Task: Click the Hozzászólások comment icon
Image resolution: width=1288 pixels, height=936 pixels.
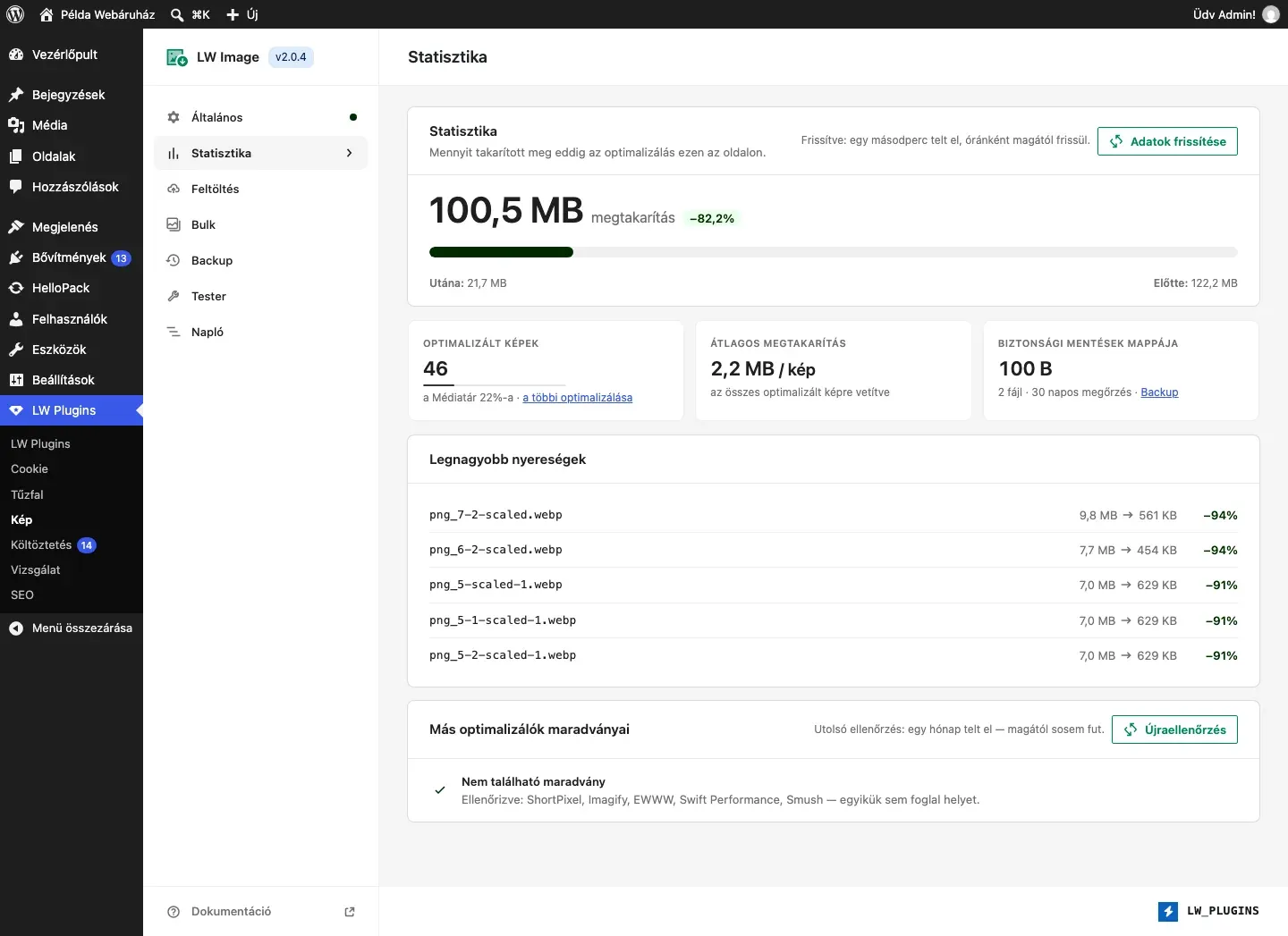Action: coord(16,187)
